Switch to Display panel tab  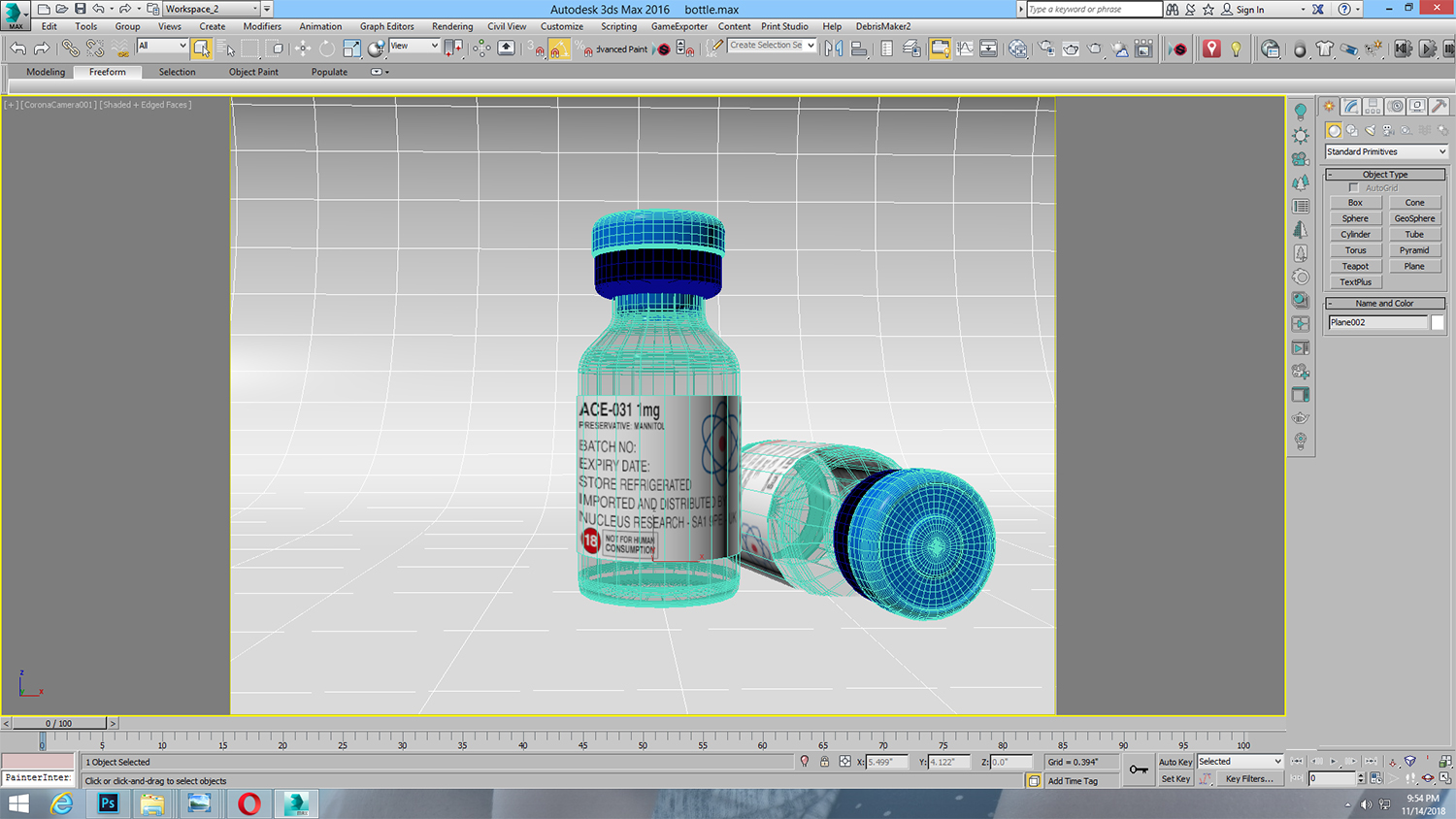(1417, 106)
